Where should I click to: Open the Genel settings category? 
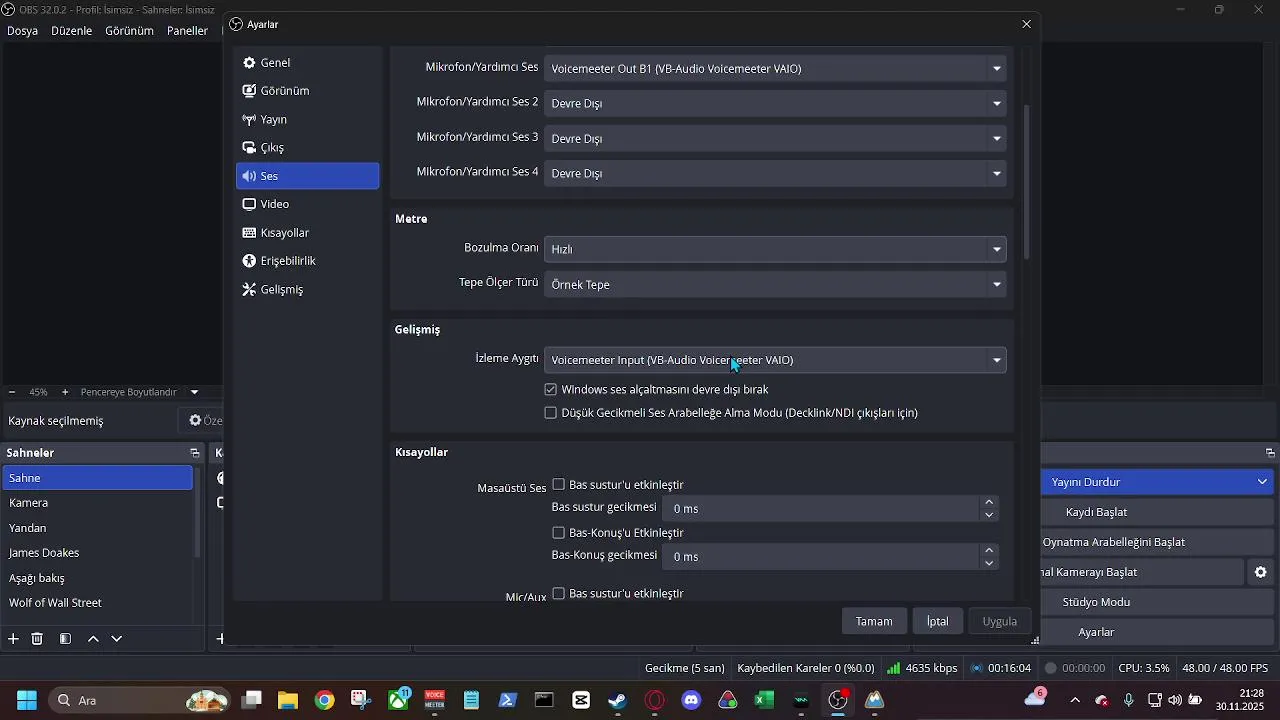[307, 63]
